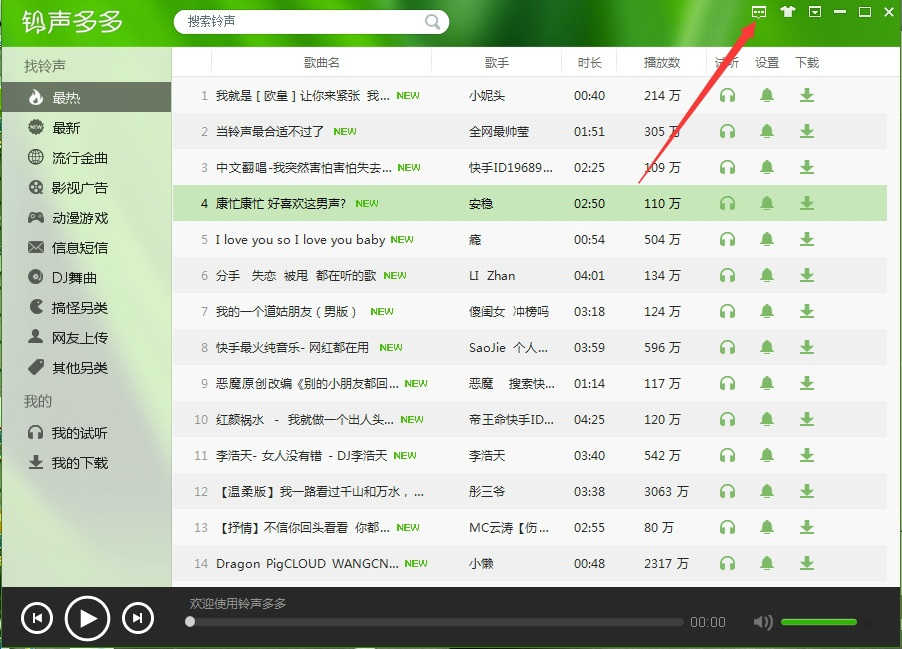This screenshot has height=649, width=902.
Task: Set song 1 as ringtone via bell
Action: point(767,96)
